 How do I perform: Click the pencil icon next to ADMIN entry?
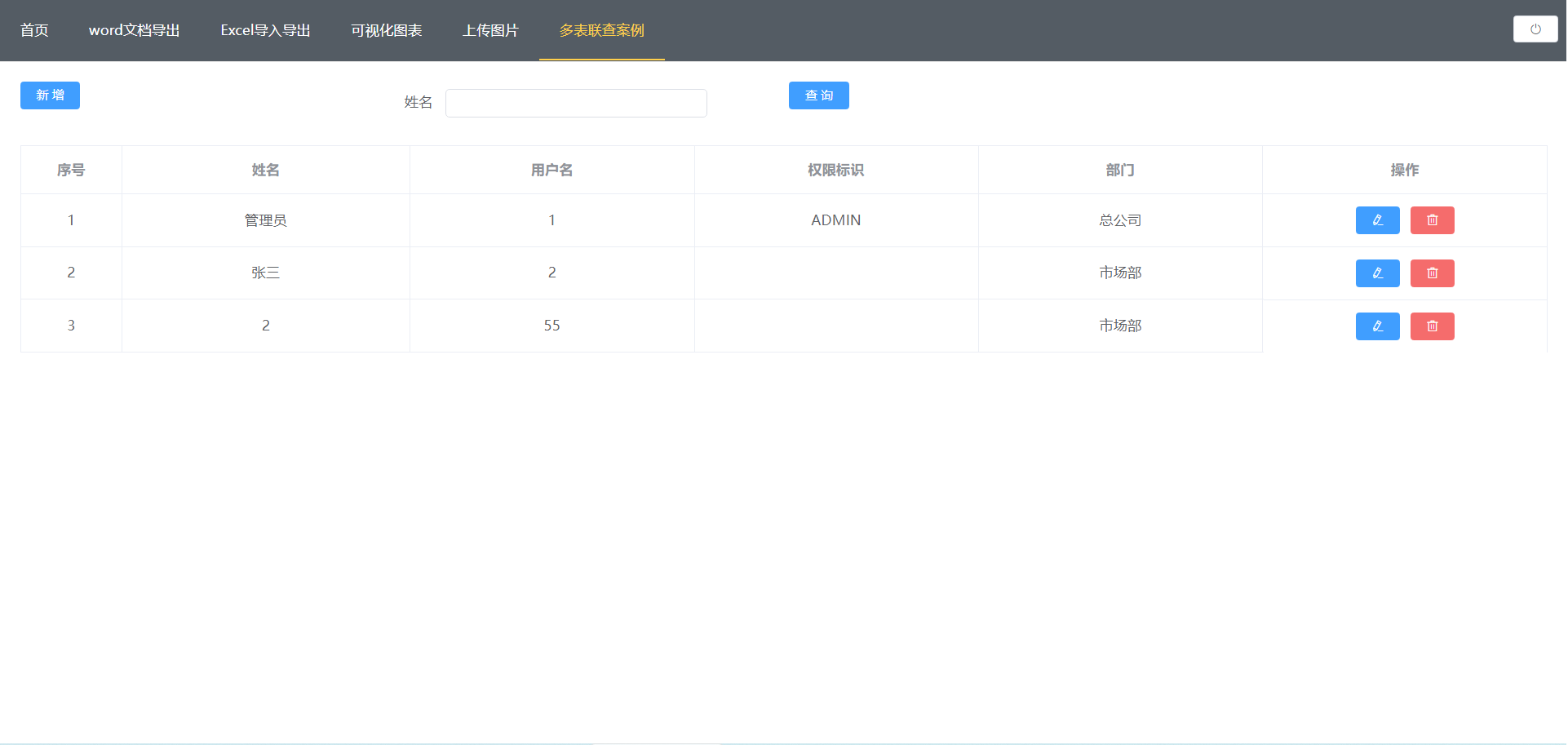pyautogui.click(x=1377, y=220)
